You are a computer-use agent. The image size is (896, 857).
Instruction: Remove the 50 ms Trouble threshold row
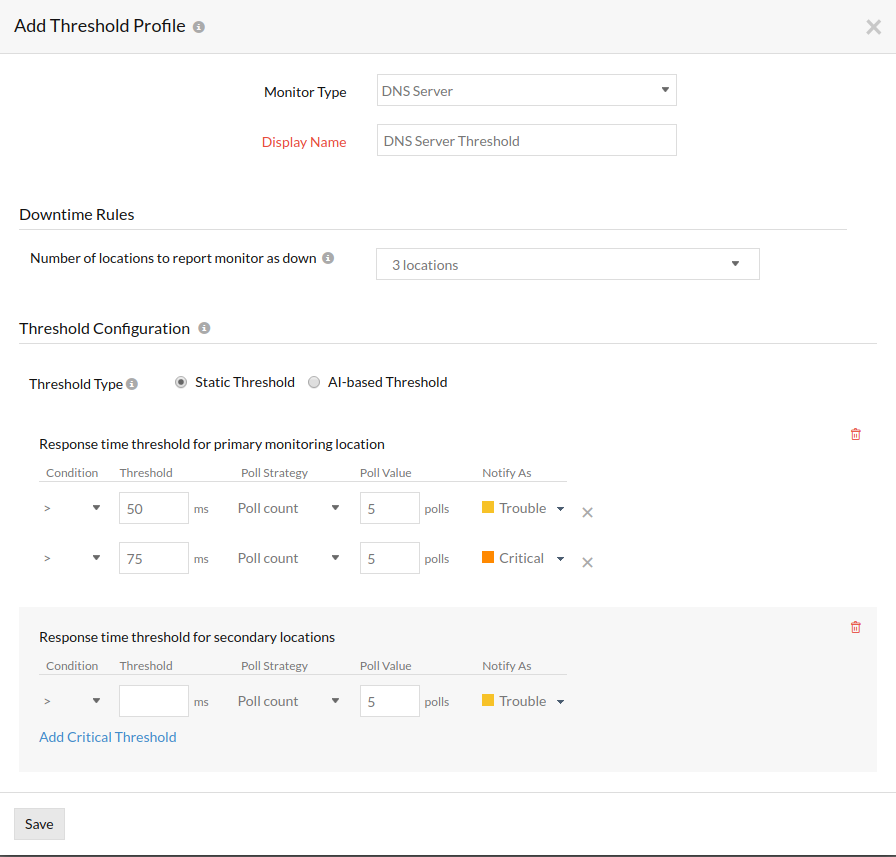coord(588,512)
